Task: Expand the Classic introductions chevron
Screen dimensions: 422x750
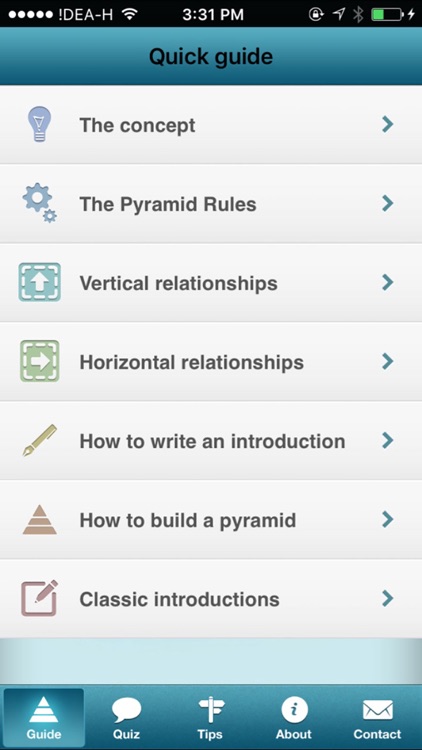Action: click(x=388, y=598)
